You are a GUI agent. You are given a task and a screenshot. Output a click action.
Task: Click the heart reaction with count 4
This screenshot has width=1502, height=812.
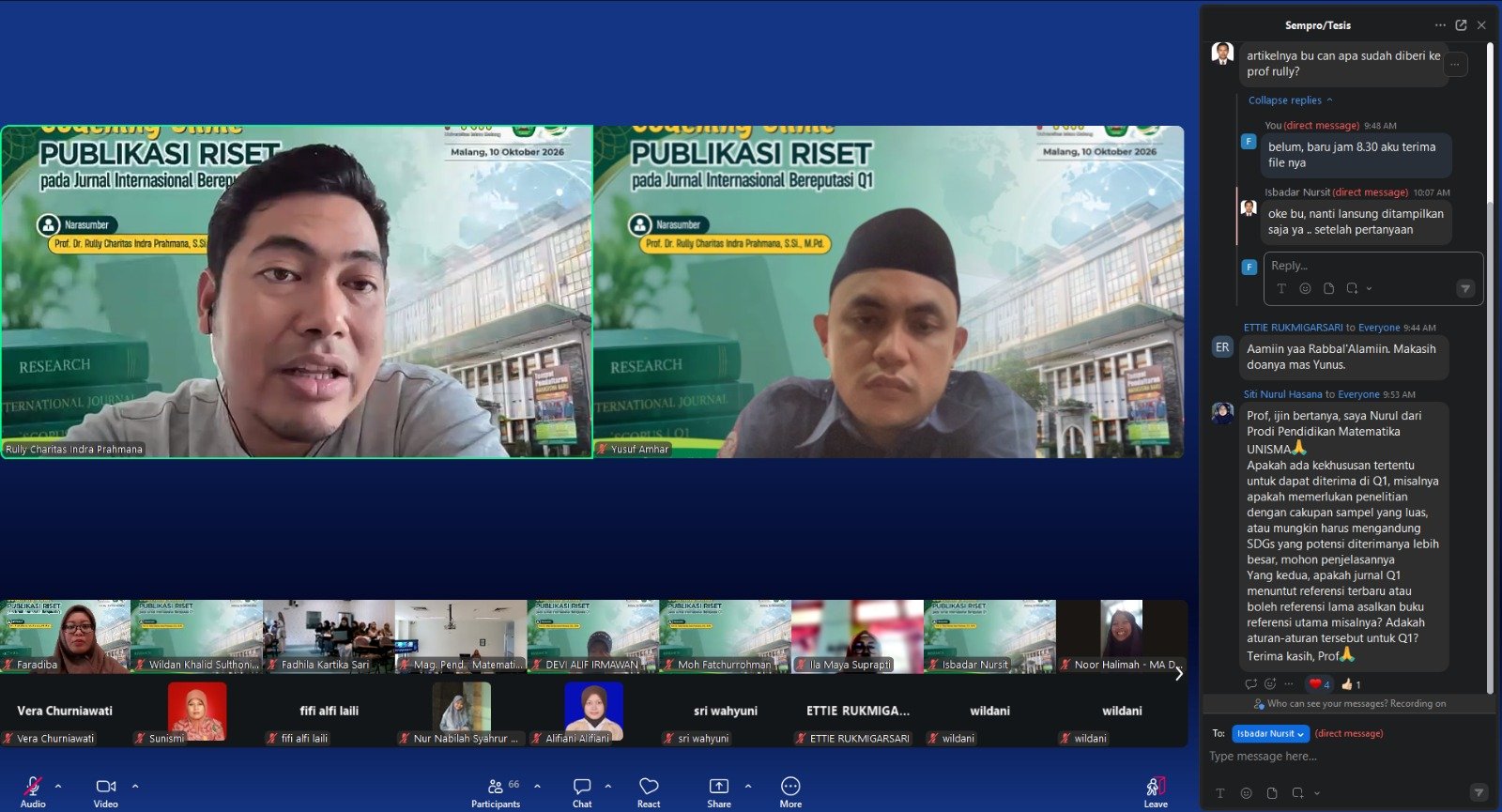1319,683
